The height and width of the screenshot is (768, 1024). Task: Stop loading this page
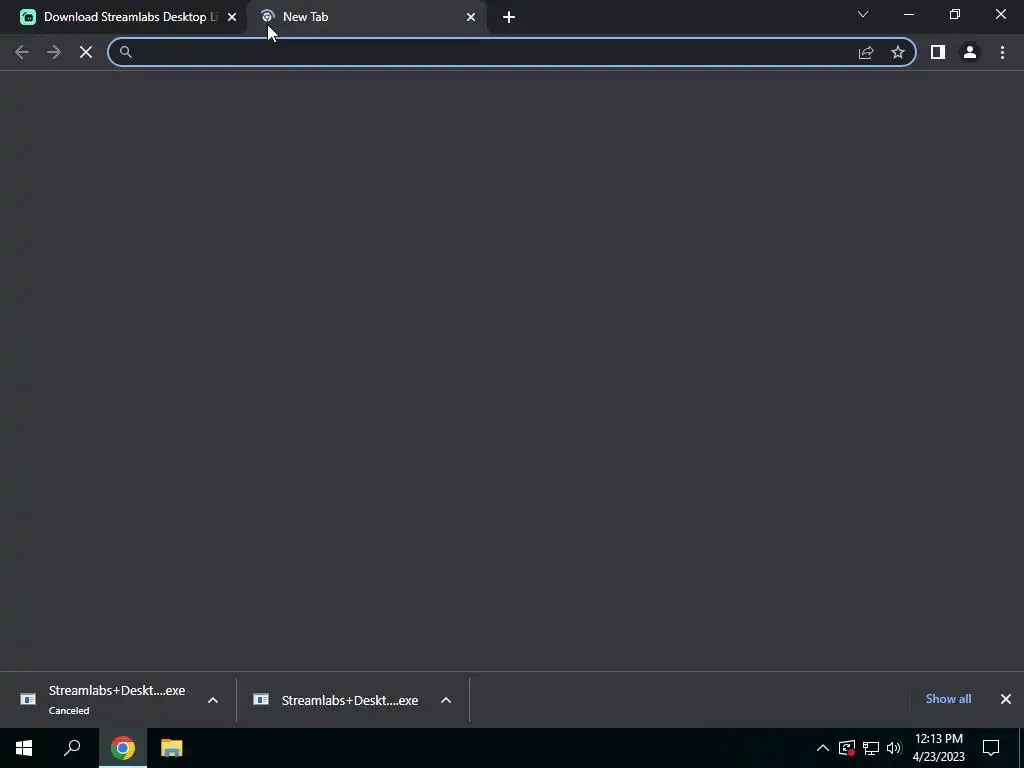pos(86,52)
